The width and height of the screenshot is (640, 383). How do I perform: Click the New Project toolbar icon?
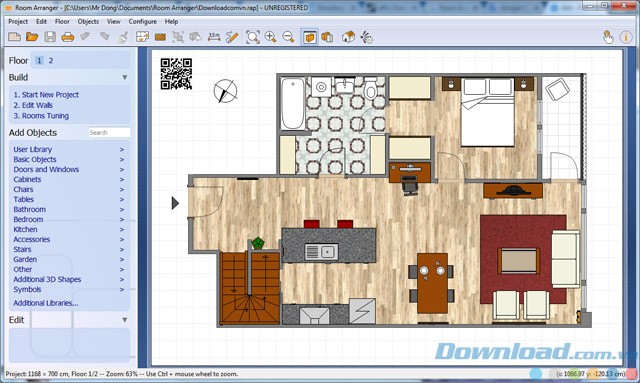(x=14, y=37)
